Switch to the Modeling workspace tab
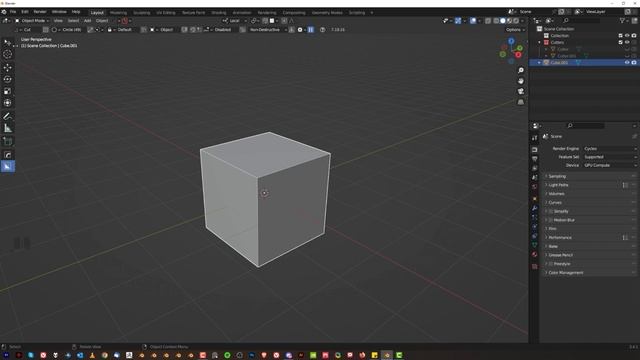Viewport: 640px width, 360px height. coord(118,13)
